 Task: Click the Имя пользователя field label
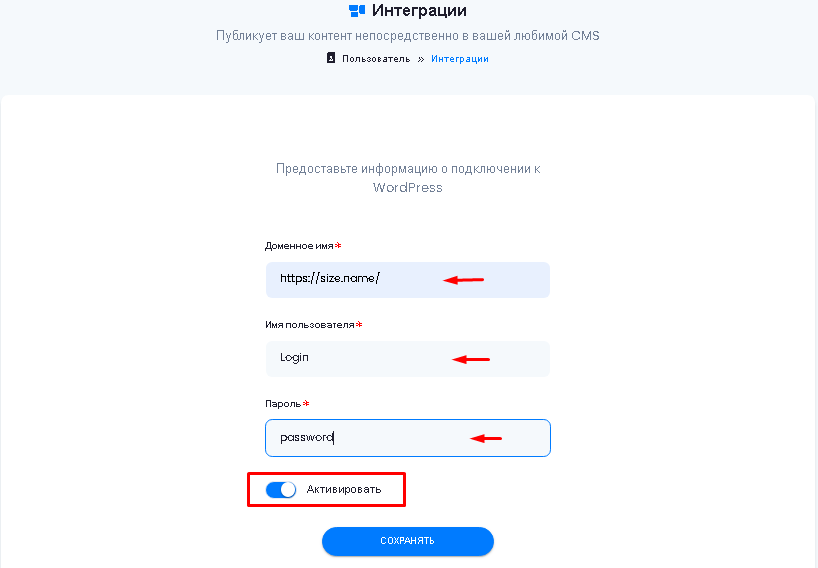tap(310, 325)
